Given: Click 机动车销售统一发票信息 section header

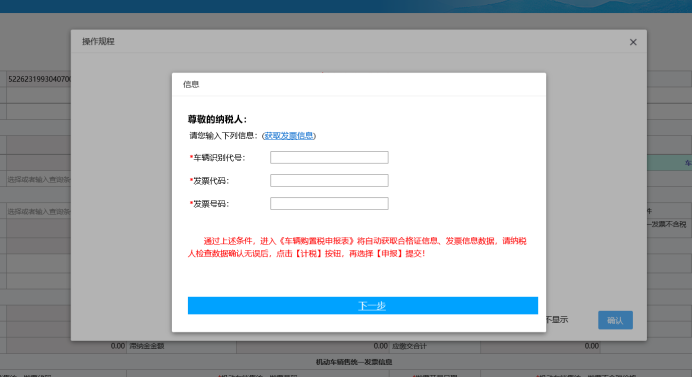Looking at the screenshot, I should tap(354, 362).
